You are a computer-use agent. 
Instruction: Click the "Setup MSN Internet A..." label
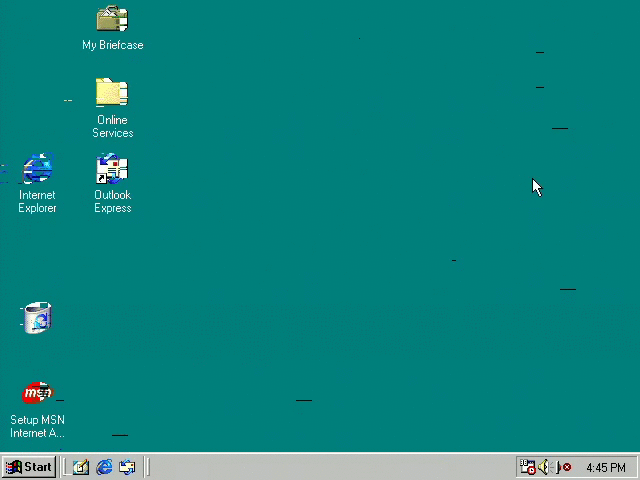coord(37,427)
